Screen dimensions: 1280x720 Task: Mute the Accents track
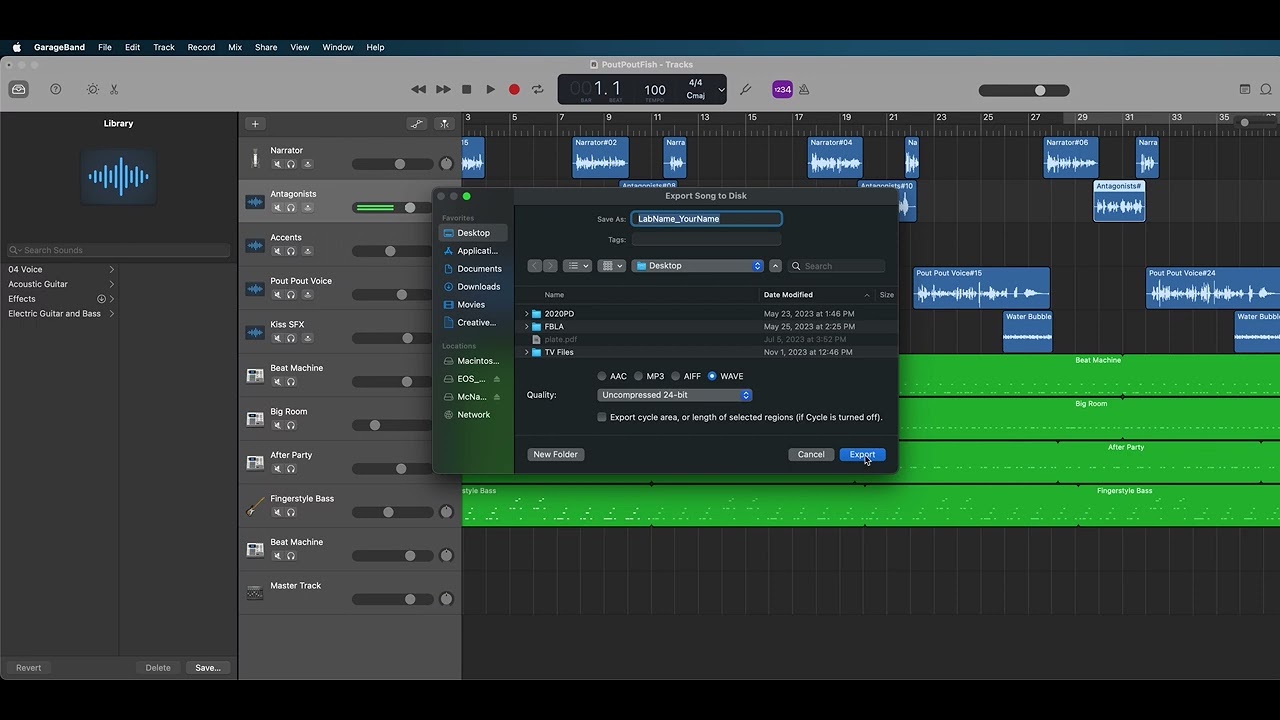(x=277, y=251)
